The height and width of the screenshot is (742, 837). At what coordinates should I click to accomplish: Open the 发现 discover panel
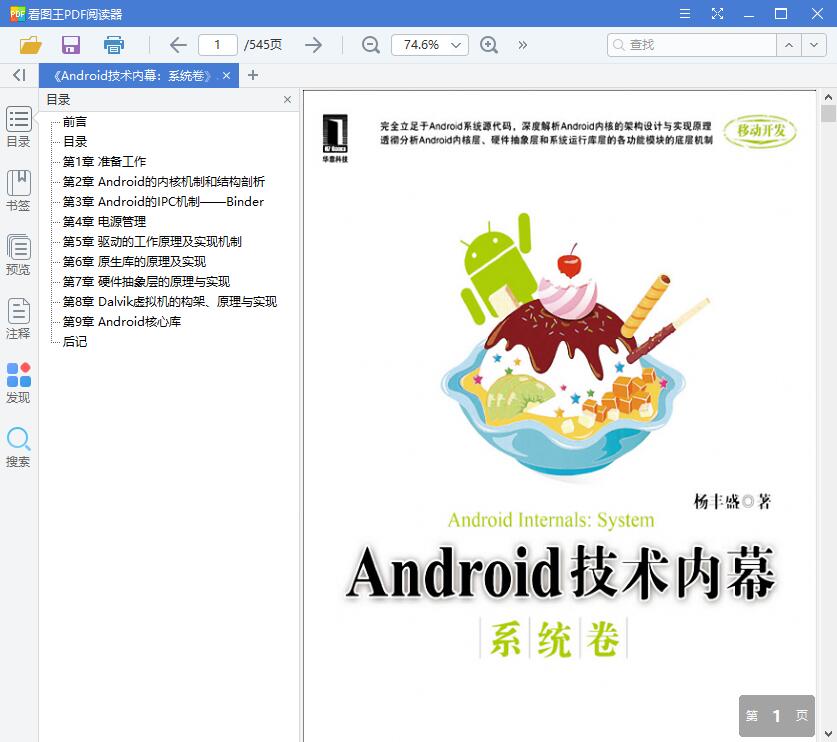click(x=18, y=383)
